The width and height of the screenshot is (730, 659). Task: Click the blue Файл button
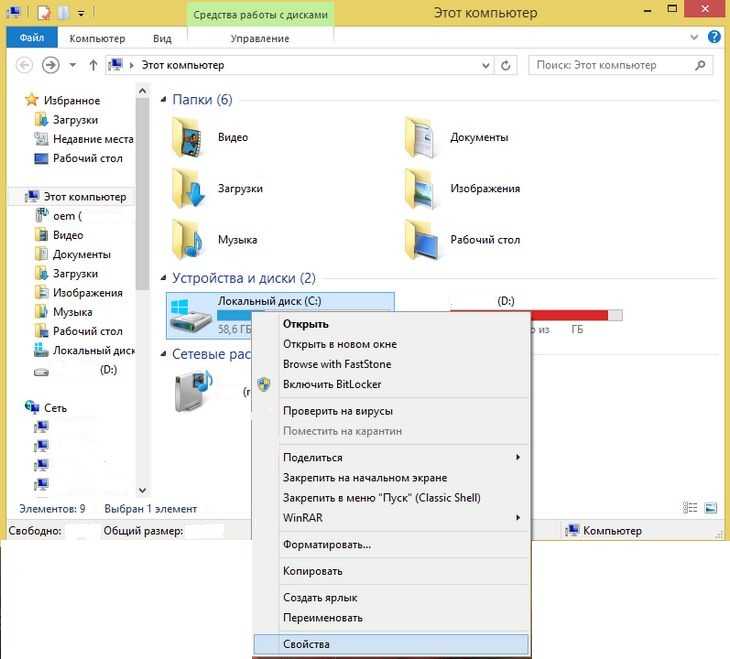tap(32, 39)
